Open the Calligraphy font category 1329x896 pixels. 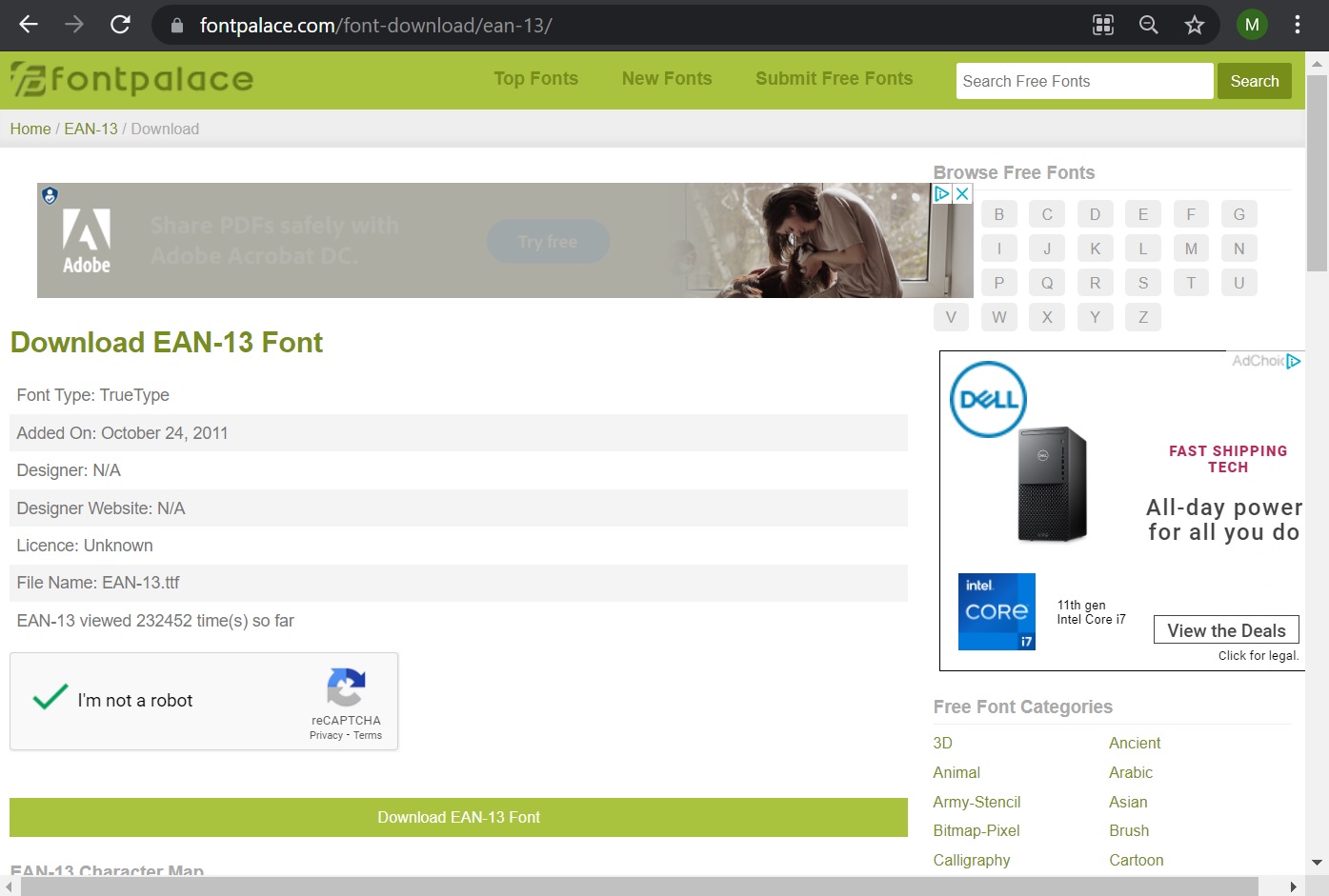[971, 860]
